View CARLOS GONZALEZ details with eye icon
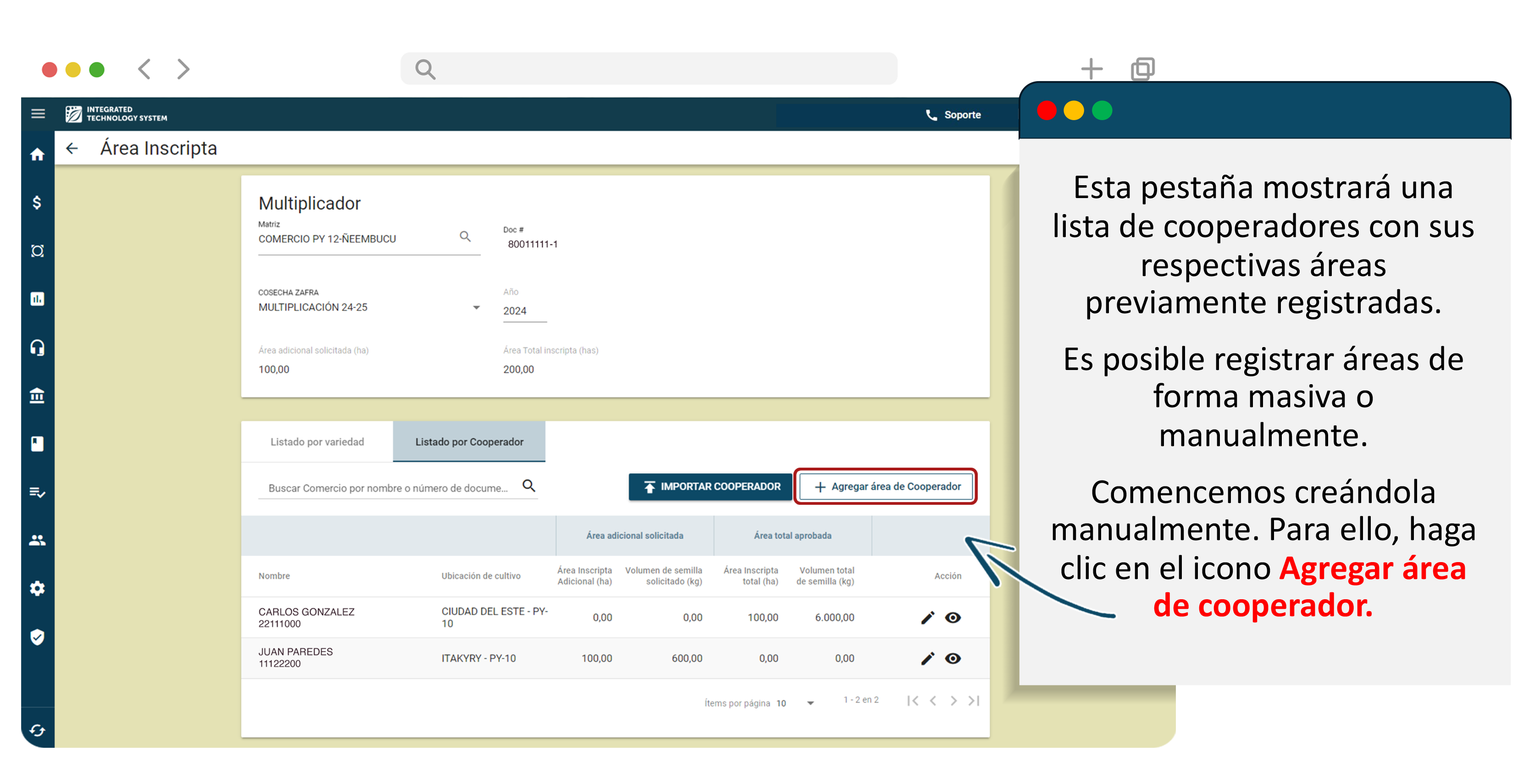This screenshot has width=1529, height=784. [953, 618]
